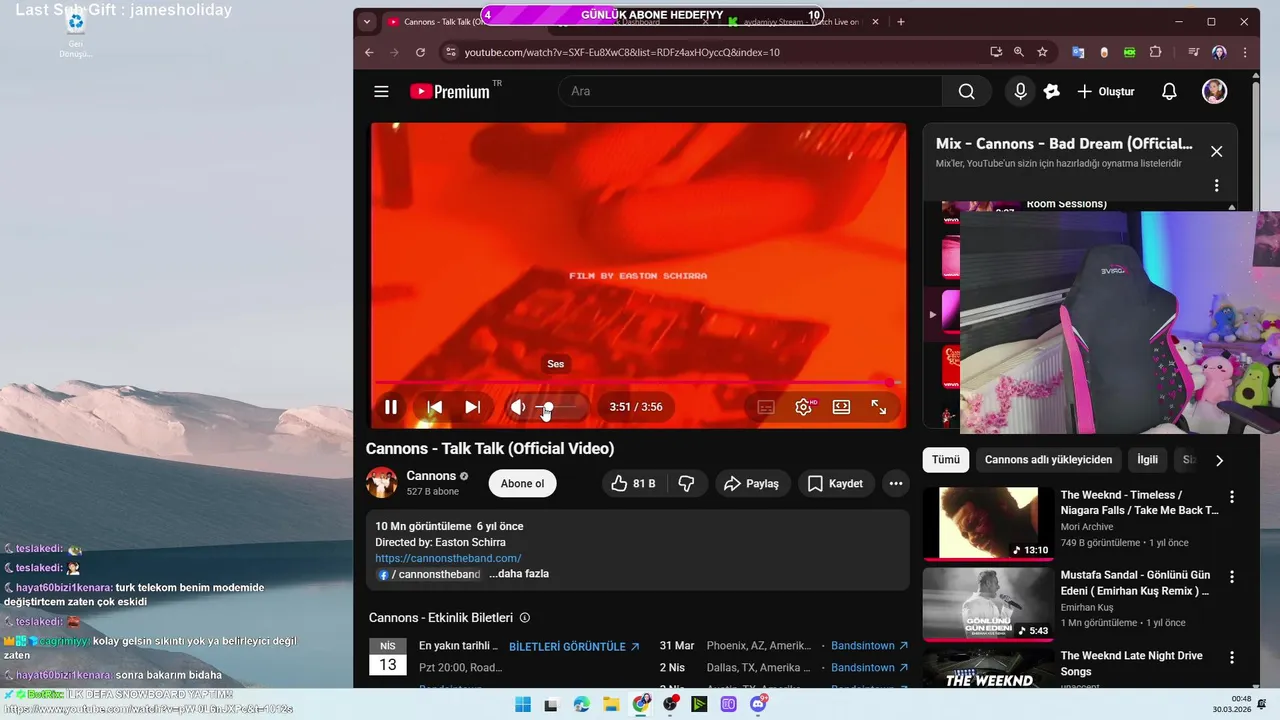Open Chrome extensions puzzle icon
1280x720 pixels.
pyautogui.click(x=1155, y=52)
